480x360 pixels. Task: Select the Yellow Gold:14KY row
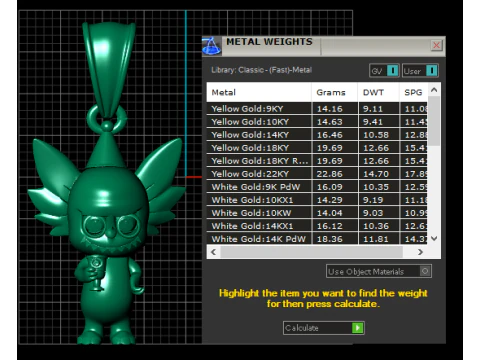tap(317, 135)
